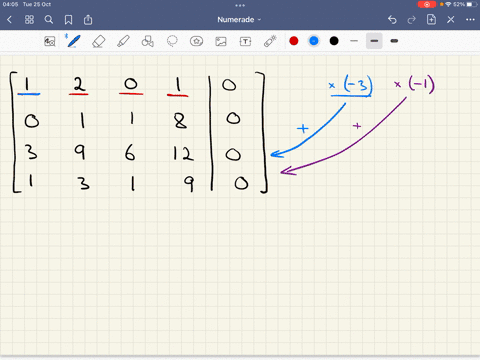Choose the red pen color
Viewport: 480px width, 360px height.
(294, 41)
